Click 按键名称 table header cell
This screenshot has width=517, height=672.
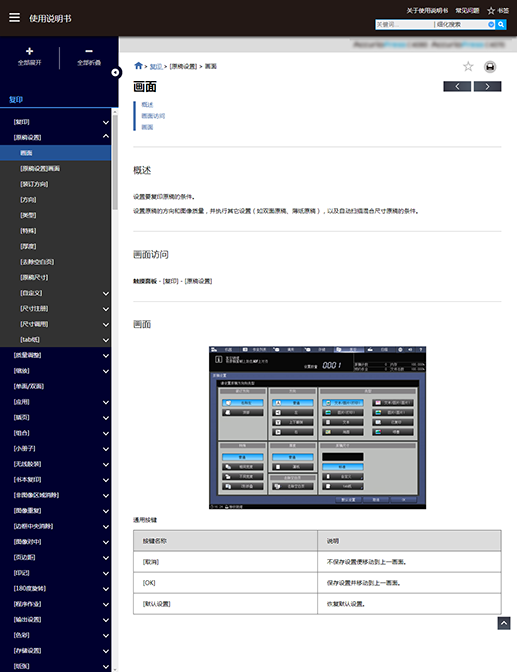pos(225,541)
